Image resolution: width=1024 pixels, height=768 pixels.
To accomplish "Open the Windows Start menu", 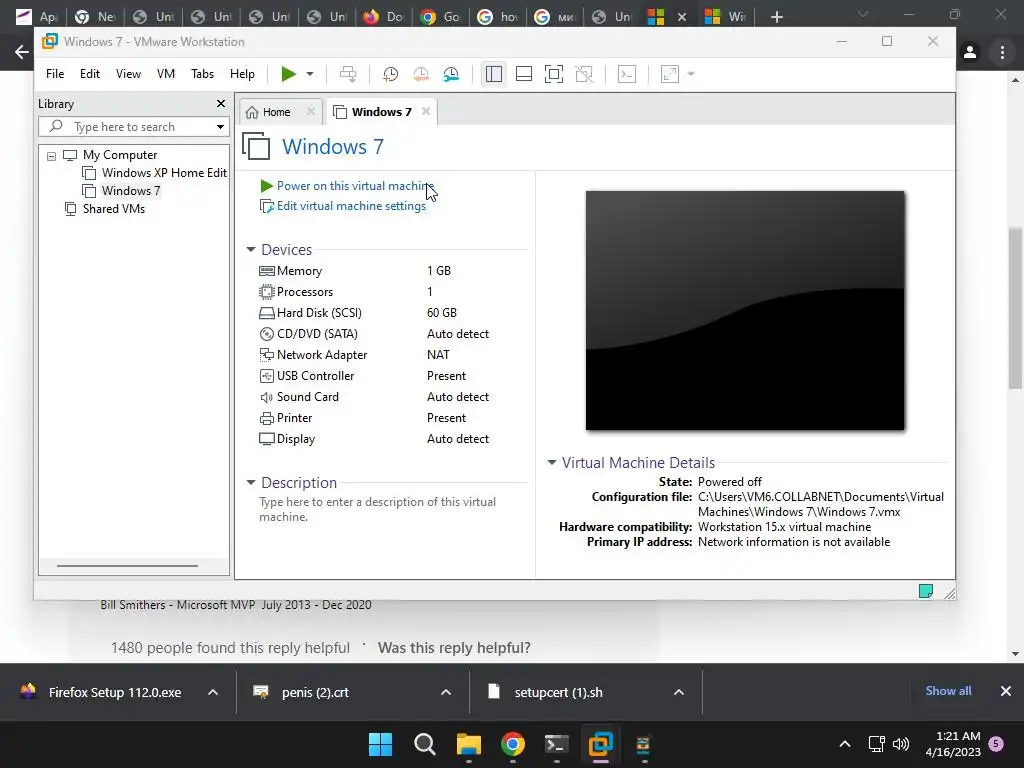I will coord(380,744).
